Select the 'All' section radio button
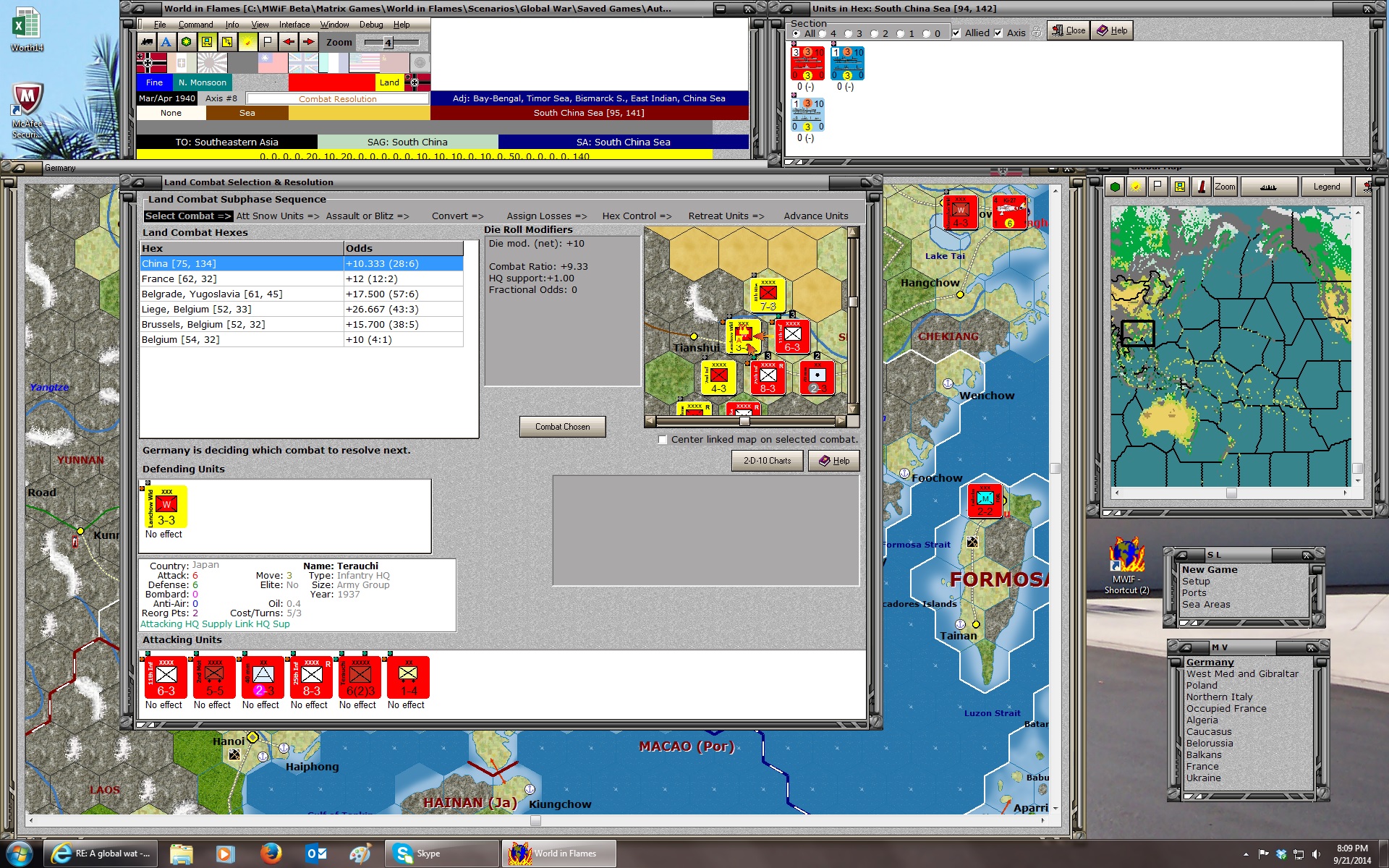The height and width of the screenshot is (868, 1389). pos(797,33)
